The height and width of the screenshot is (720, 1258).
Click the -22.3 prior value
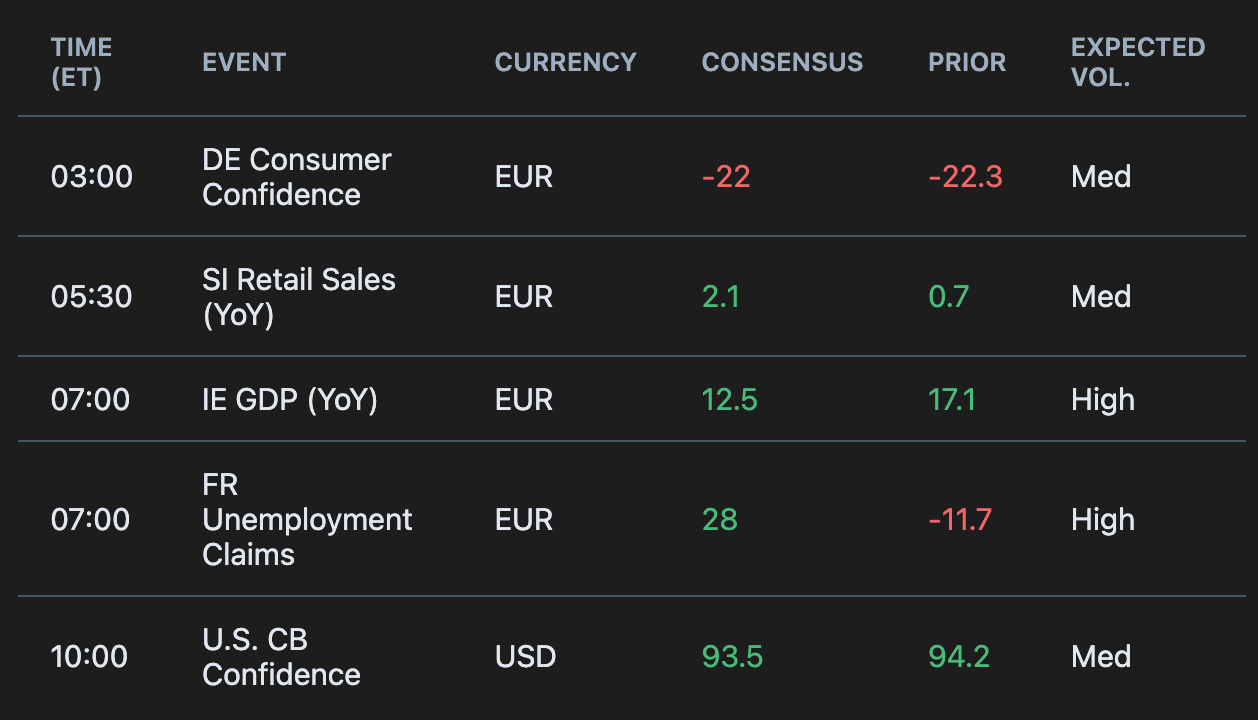click(x=965, y=177)
